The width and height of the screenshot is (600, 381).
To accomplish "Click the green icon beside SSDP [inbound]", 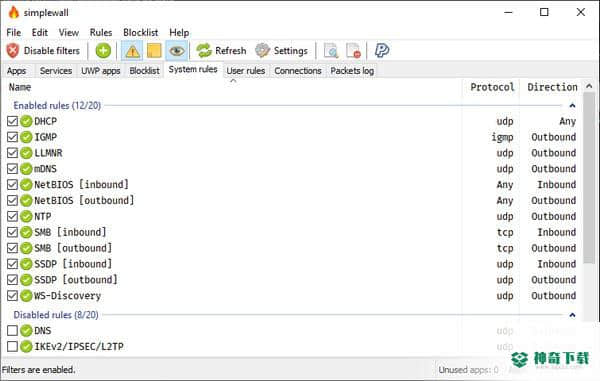I will point(26,264).
